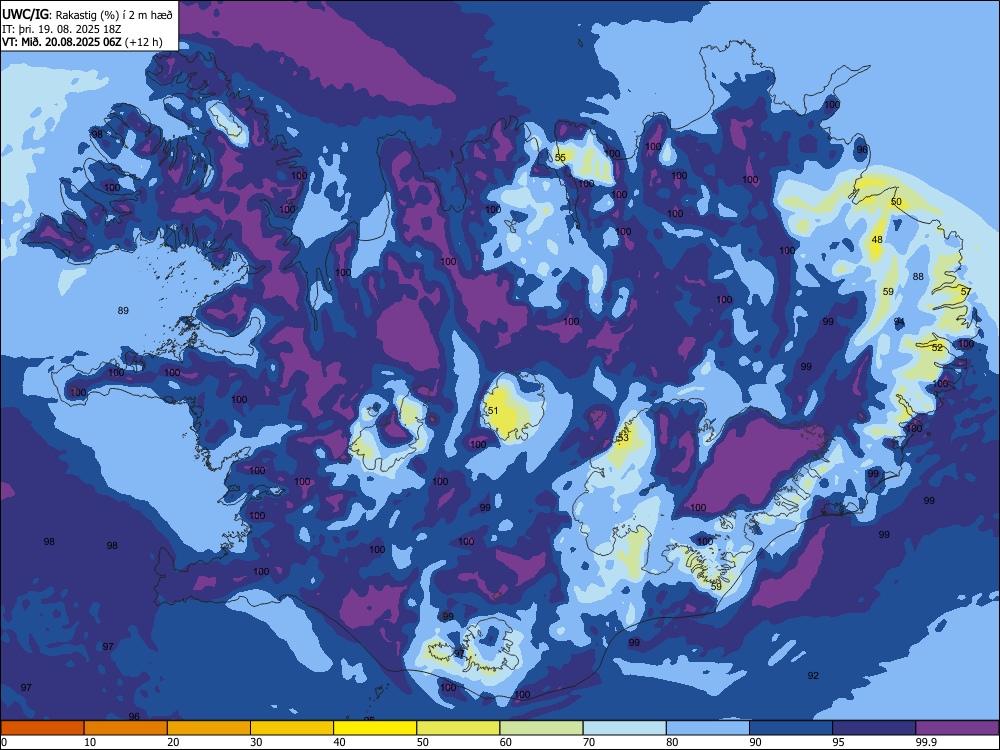Click the '53' humidity value on the map

click(623, 438)
